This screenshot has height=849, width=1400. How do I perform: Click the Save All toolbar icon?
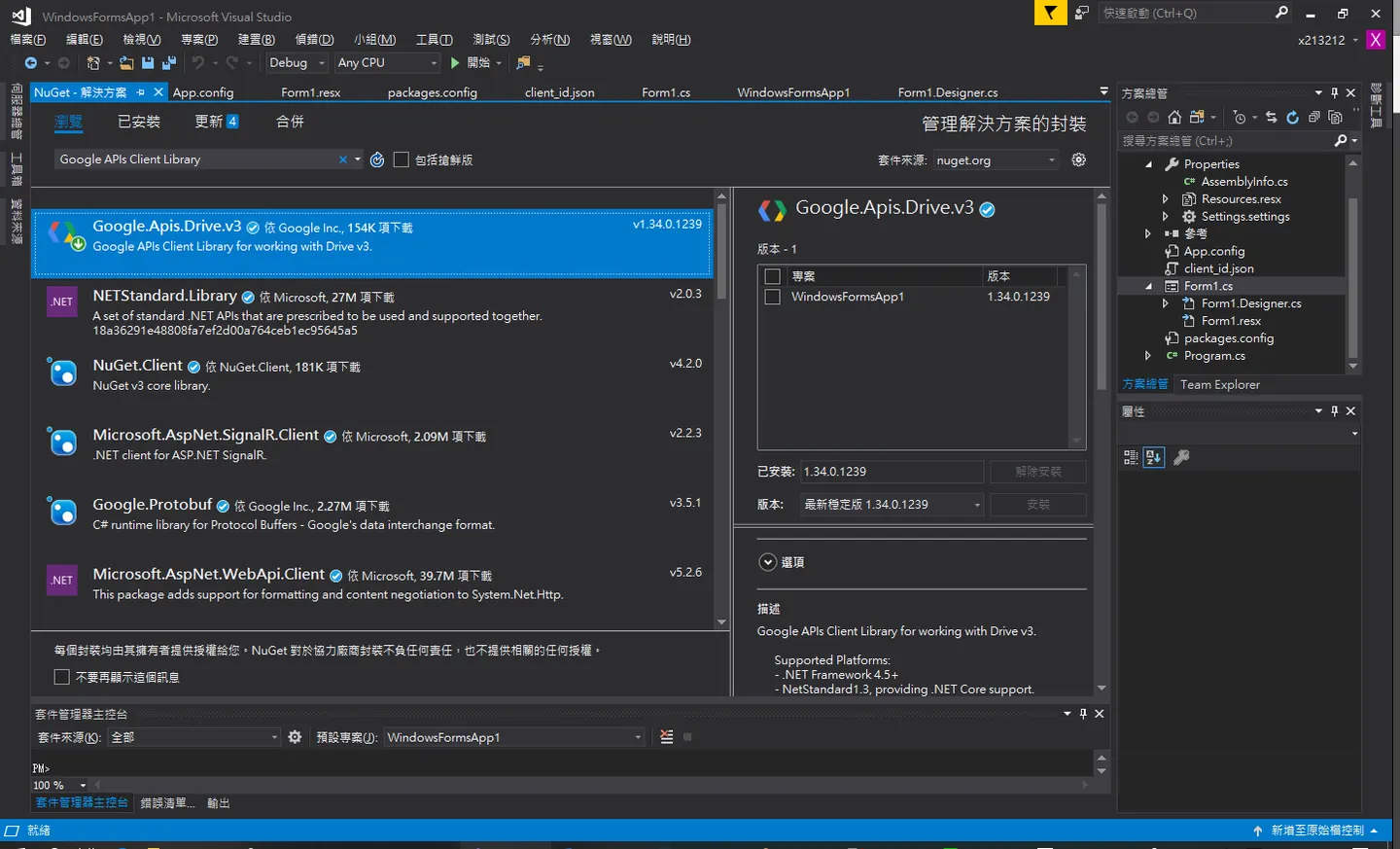[x=168, y=62]
